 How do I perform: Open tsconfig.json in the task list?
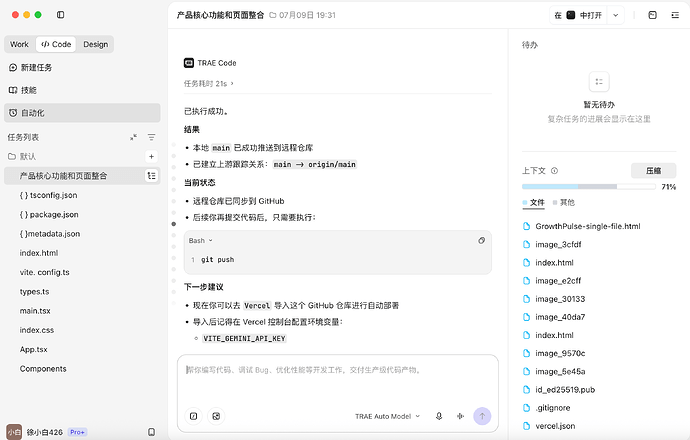tap(48, 195)
